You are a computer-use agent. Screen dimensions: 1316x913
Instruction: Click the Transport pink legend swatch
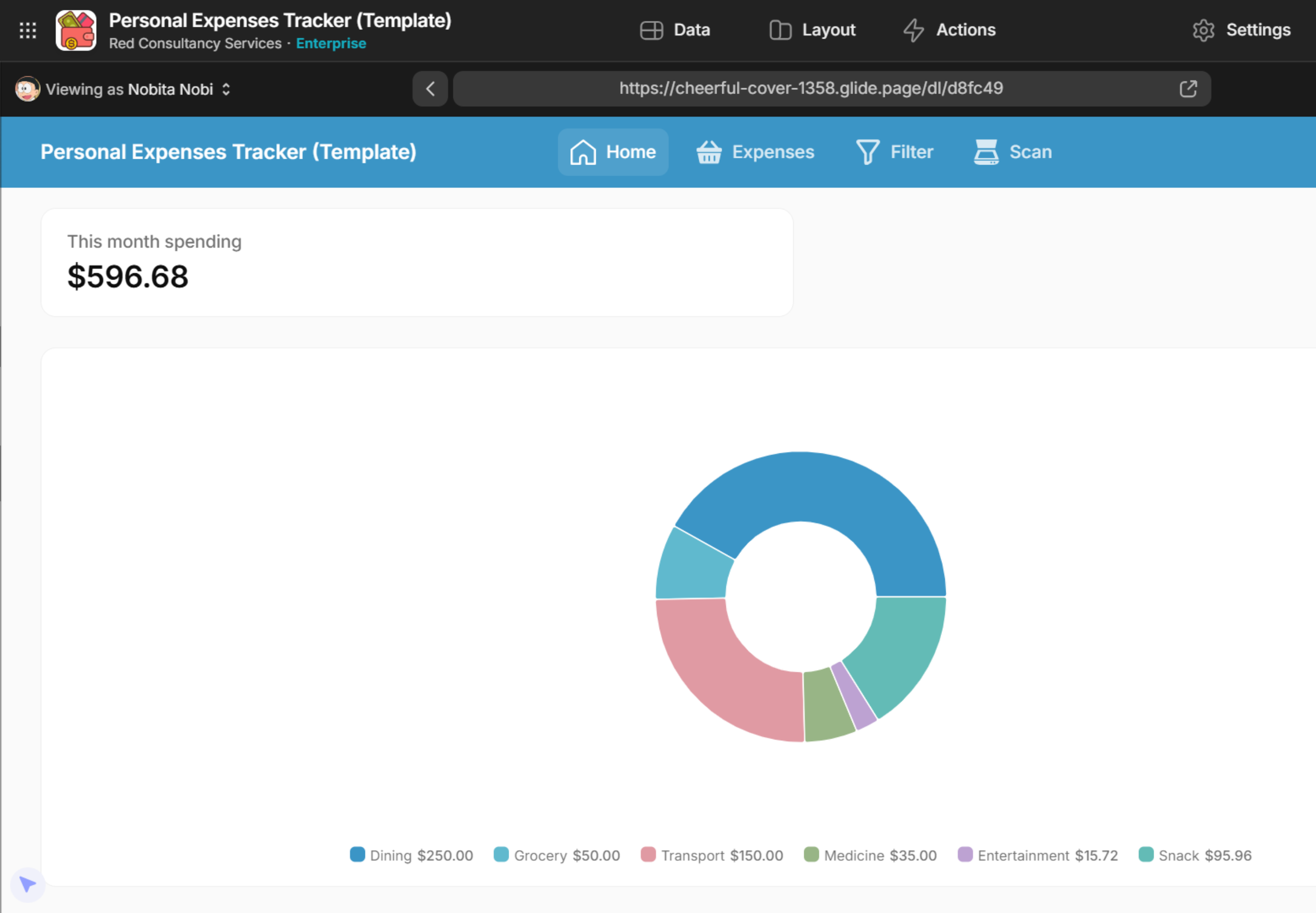tap(648, 855)
